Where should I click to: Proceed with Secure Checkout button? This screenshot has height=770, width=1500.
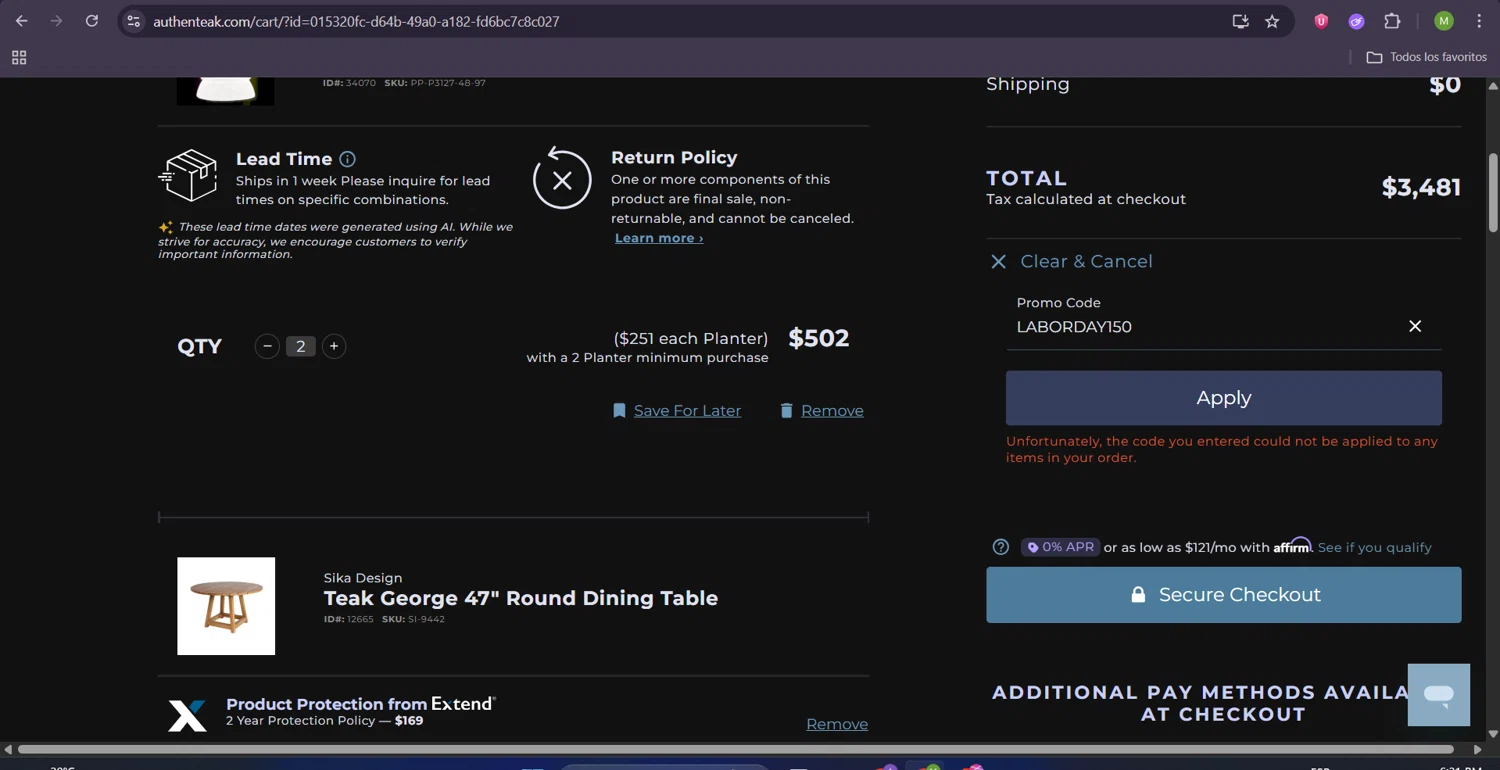pos(1224,595)
